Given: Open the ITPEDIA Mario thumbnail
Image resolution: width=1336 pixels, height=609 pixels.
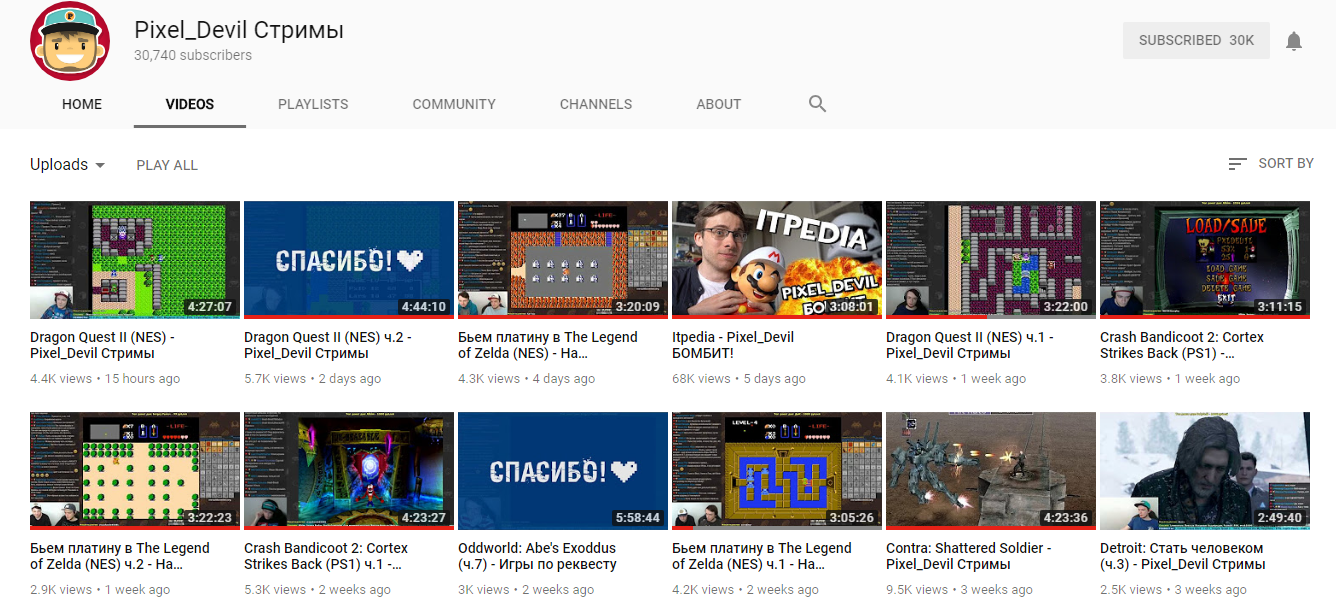Looking at the screenshot, I should 777,260.
